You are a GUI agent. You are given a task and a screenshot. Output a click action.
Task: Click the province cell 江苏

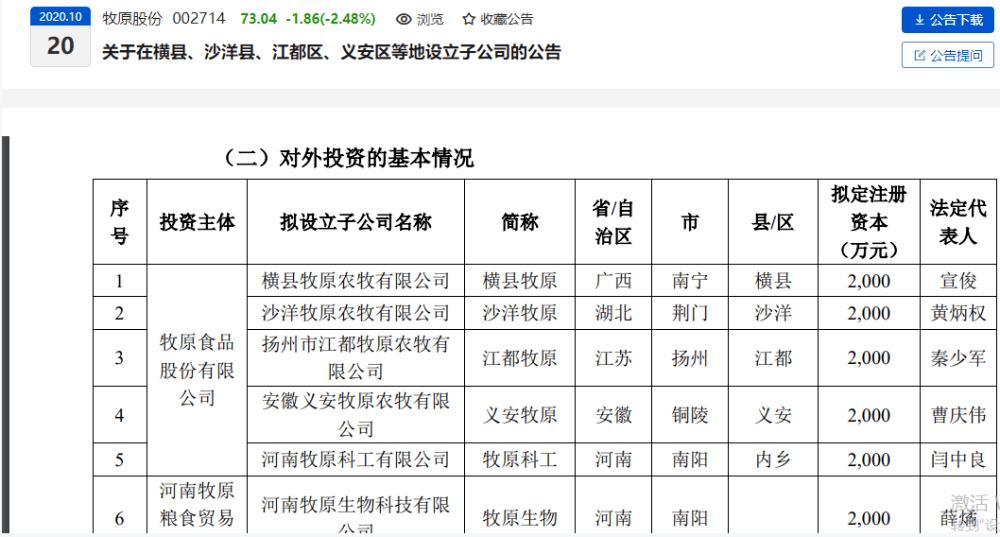click(x=614, y=358)
